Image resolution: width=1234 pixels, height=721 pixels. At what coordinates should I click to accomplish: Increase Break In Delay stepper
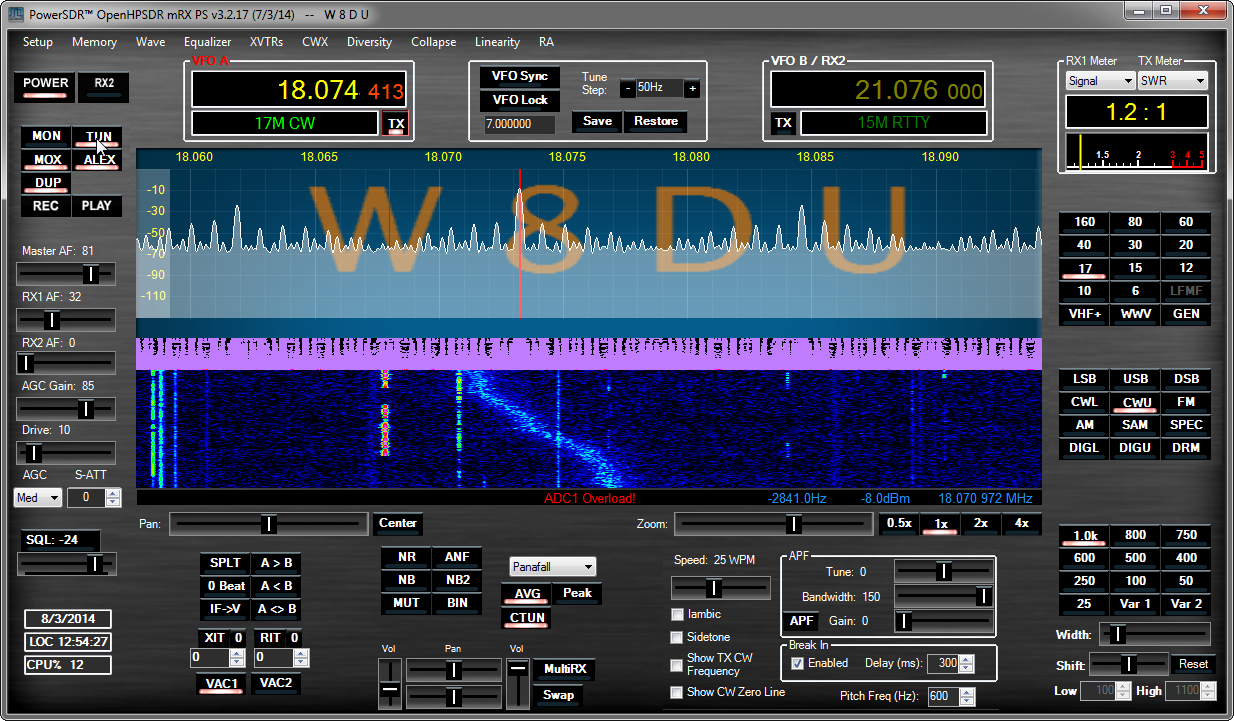point(967,659)
